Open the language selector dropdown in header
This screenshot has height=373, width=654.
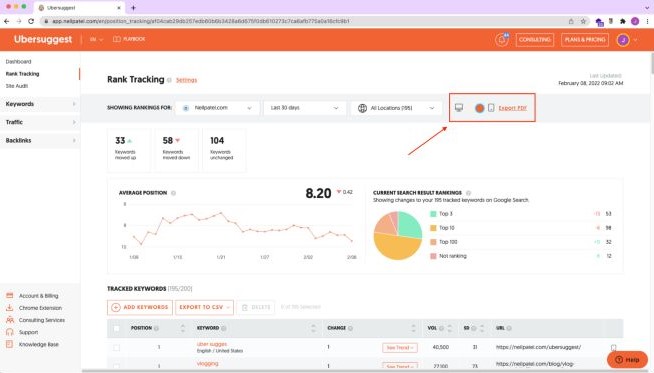tap(96, 39)
